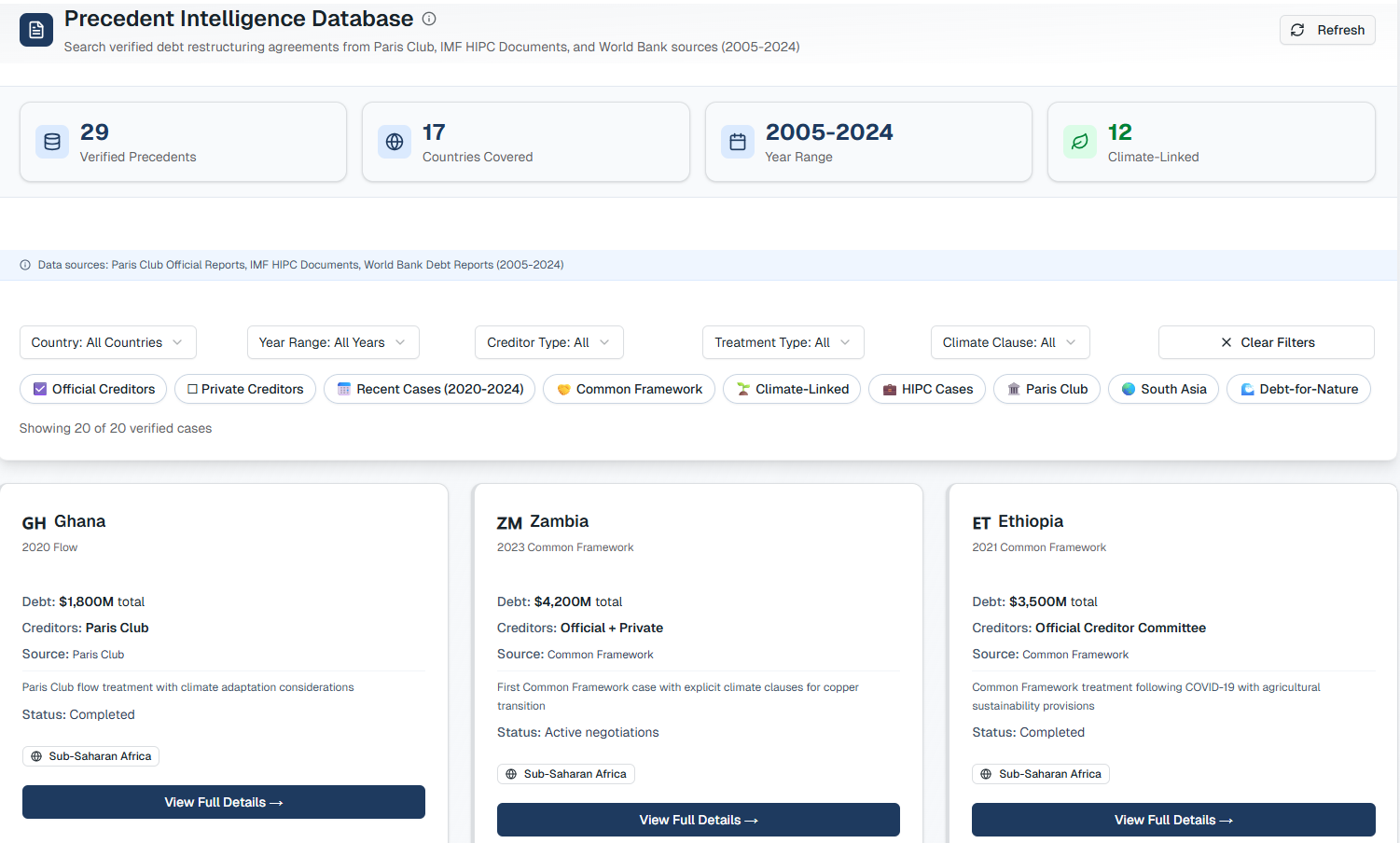Click the calendar icon on Year Range card
Screen dimensions: 1400x843
(738, 141)
